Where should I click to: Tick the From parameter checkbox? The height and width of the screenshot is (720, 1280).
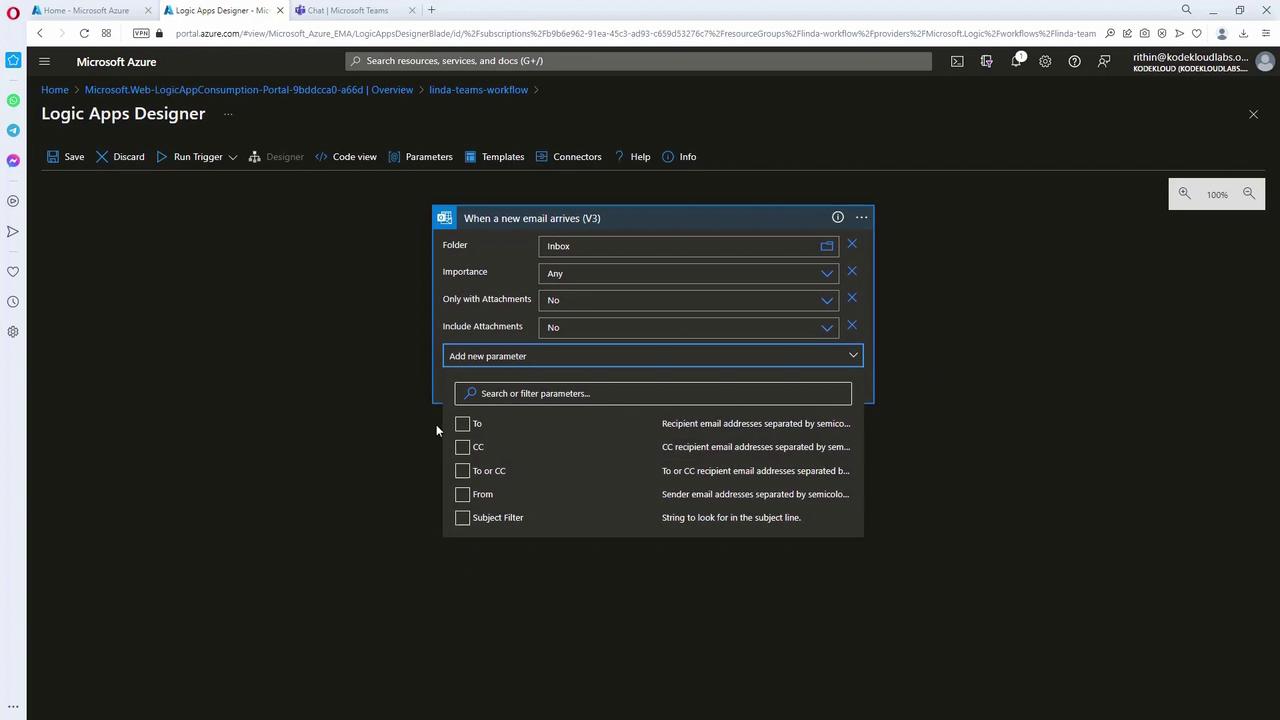462,494
